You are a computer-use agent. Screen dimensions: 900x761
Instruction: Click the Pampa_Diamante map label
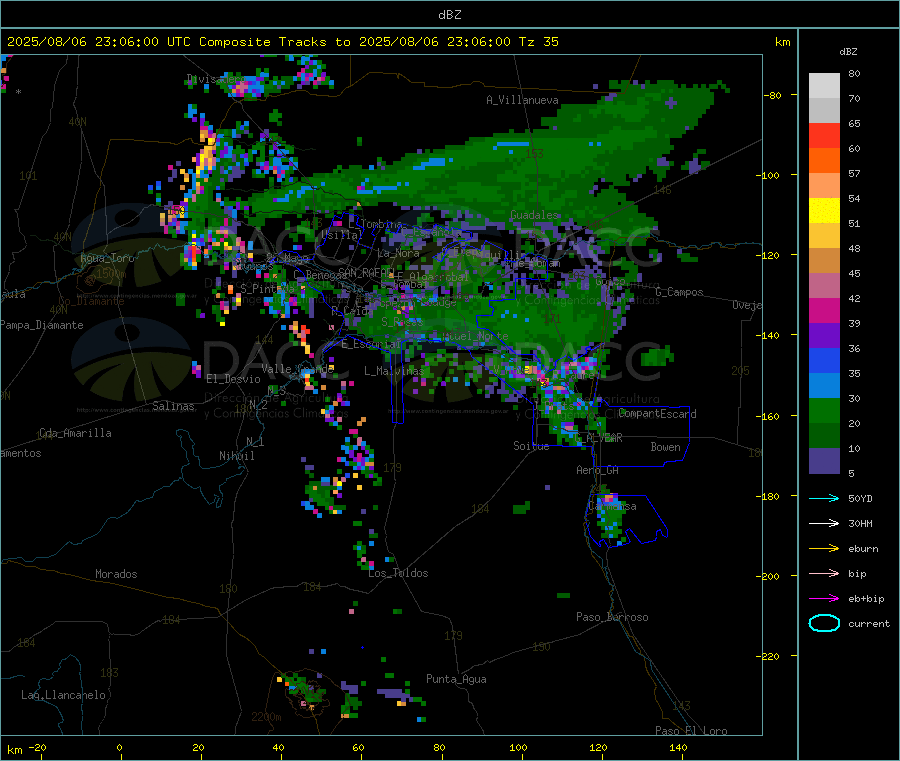(x=42, y=325)
